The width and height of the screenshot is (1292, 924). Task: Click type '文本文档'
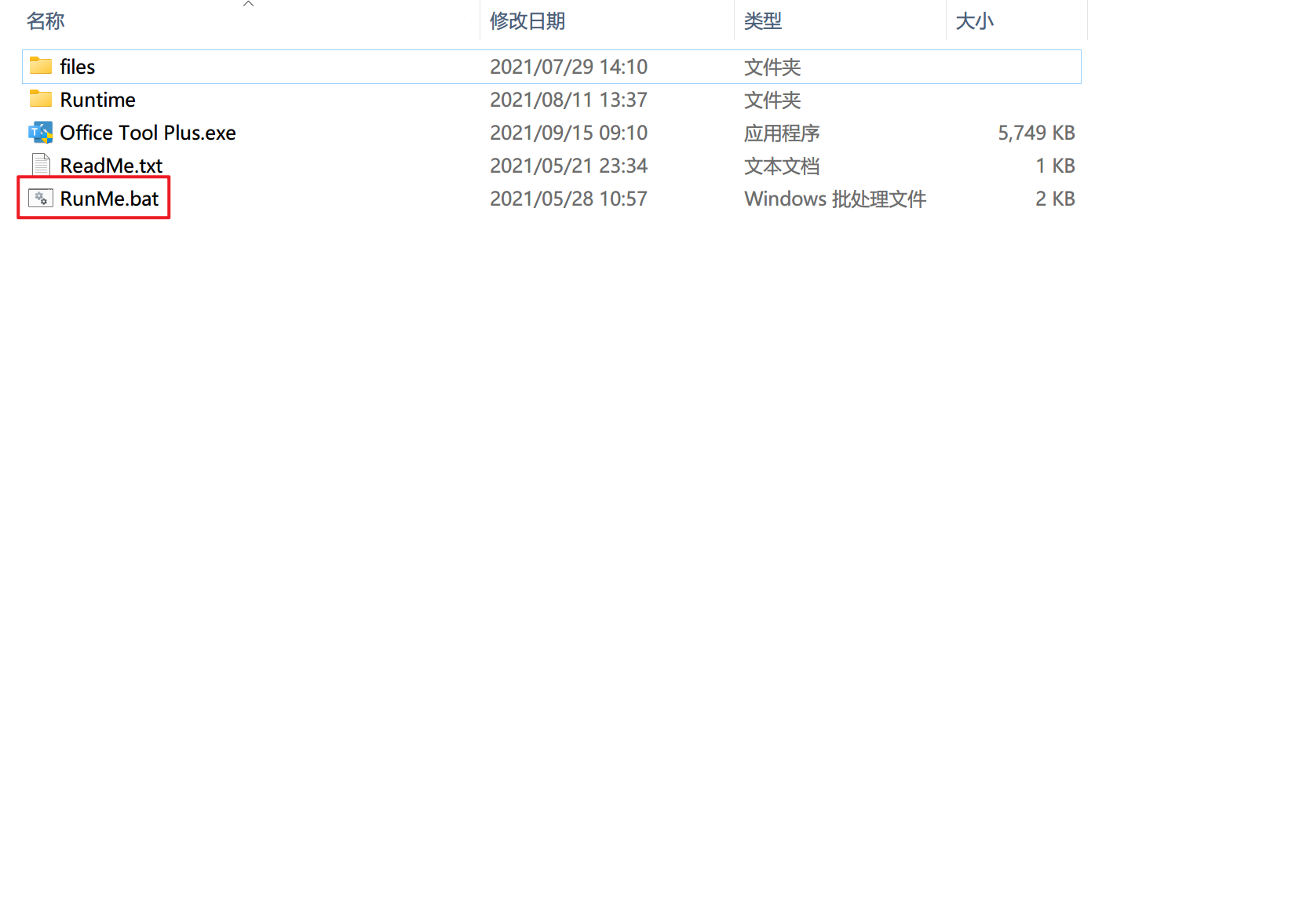782,166
